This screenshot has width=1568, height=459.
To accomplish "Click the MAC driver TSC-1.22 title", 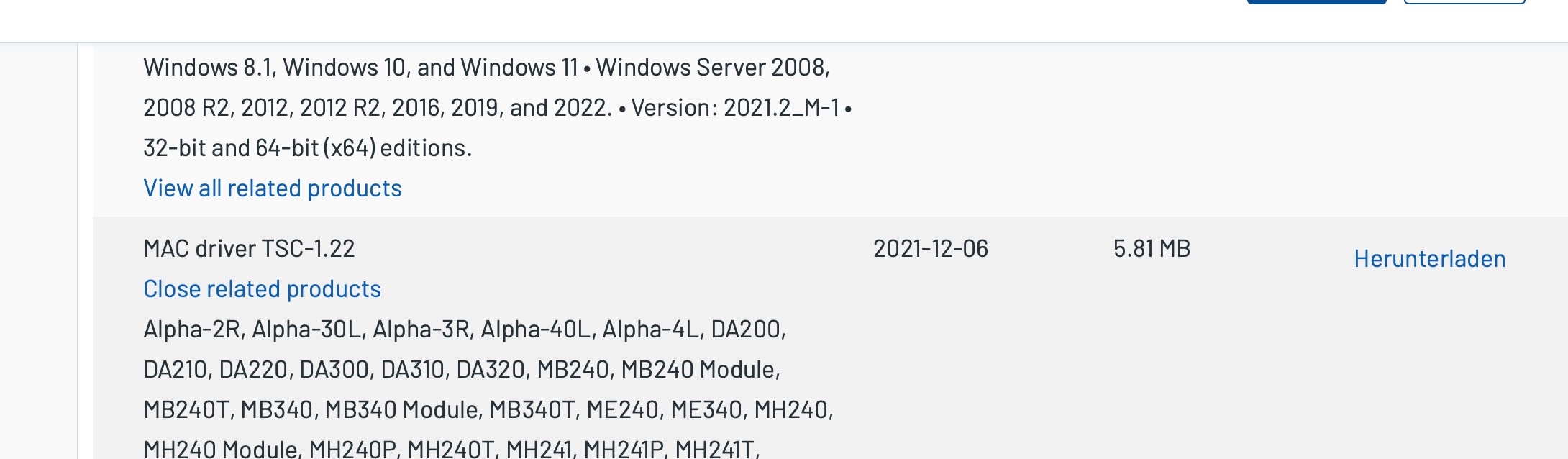I will pyautogui.click(x=249, y=249).
